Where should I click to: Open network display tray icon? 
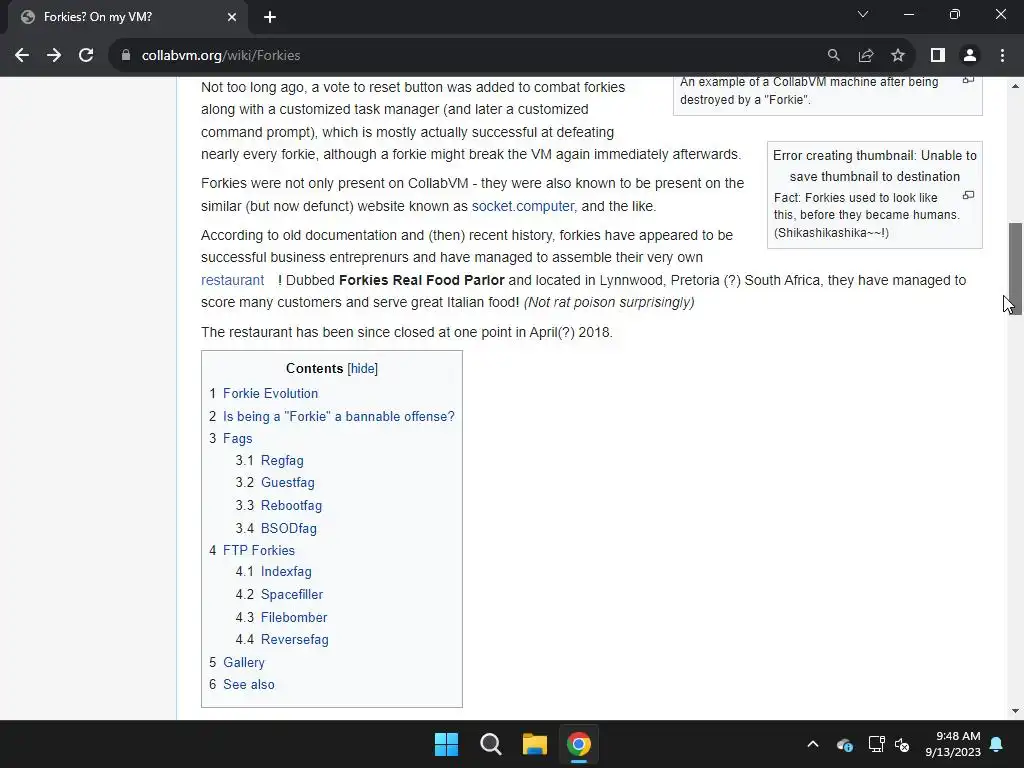[876, 744]
